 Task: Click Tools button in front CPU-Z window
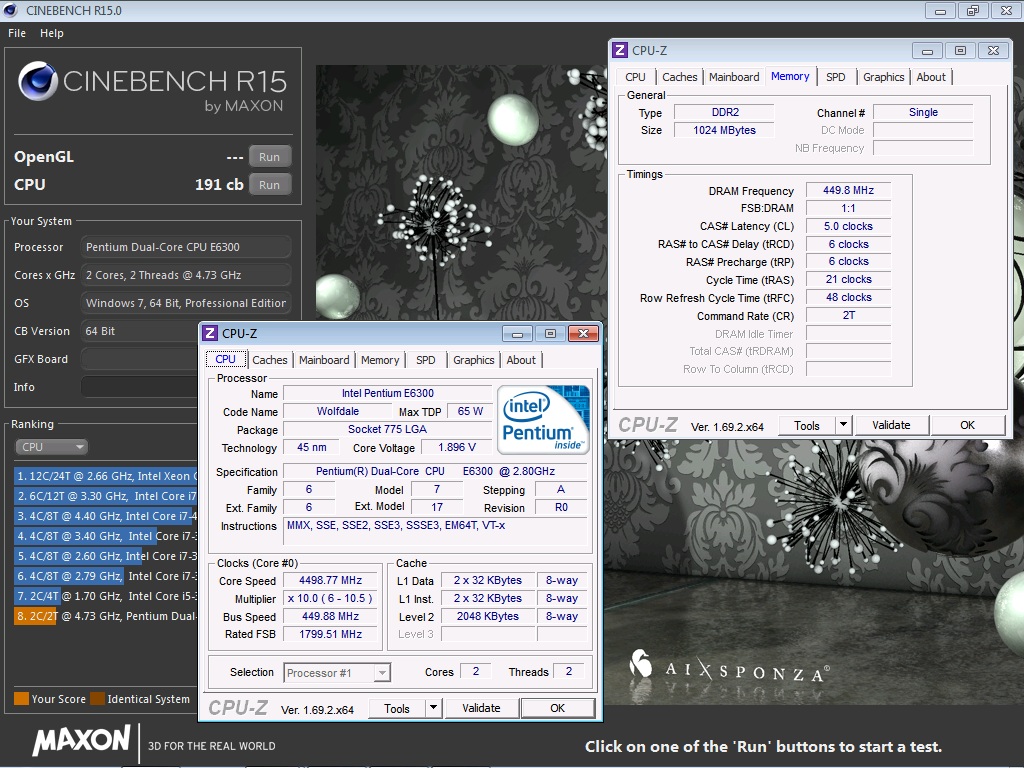coord(396,709)
